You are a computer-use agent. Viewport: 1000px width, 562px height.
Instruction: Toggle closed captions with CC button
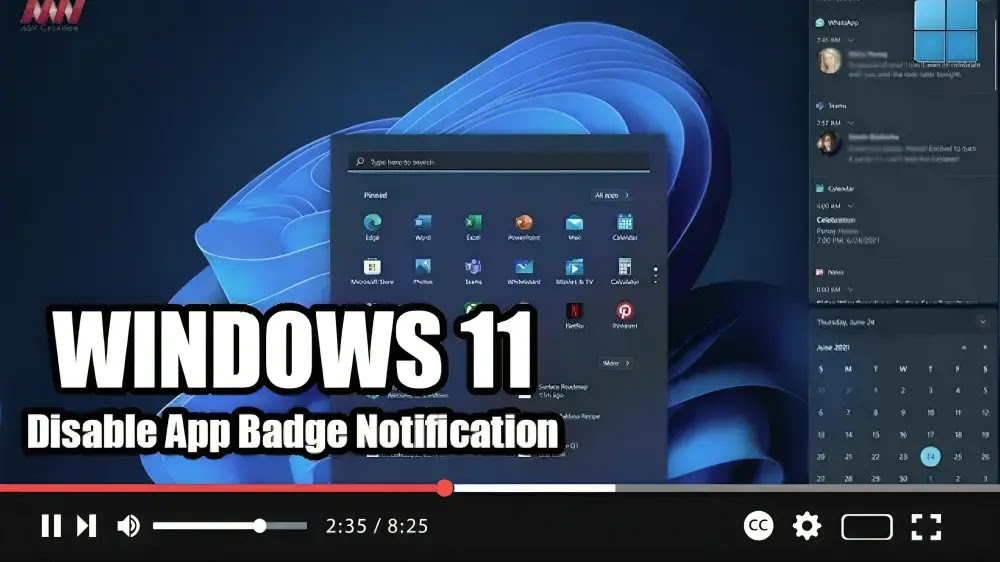[759, 526]
